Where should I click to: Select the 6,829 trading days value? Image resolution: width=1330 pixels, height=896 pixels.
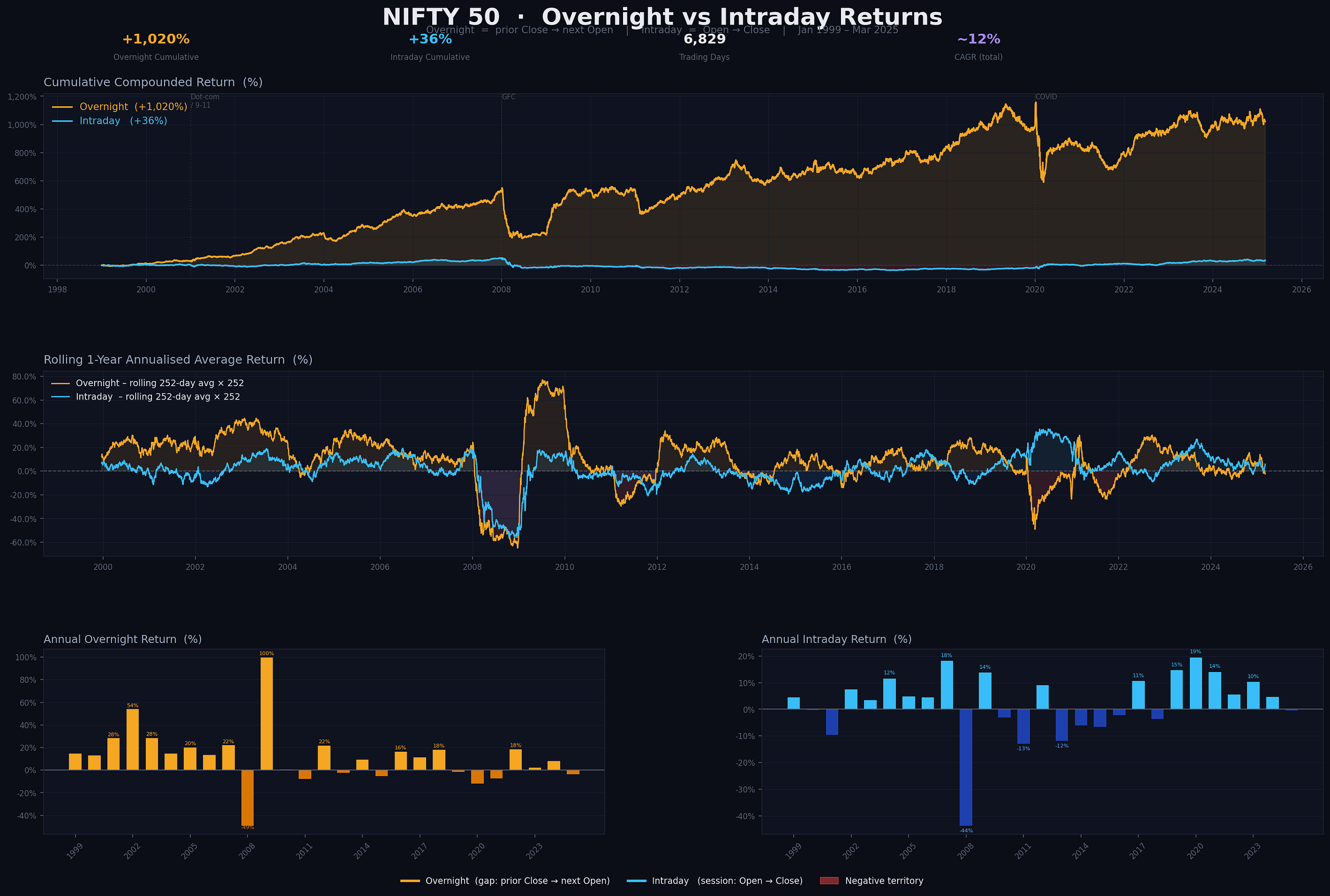[704, 39]
